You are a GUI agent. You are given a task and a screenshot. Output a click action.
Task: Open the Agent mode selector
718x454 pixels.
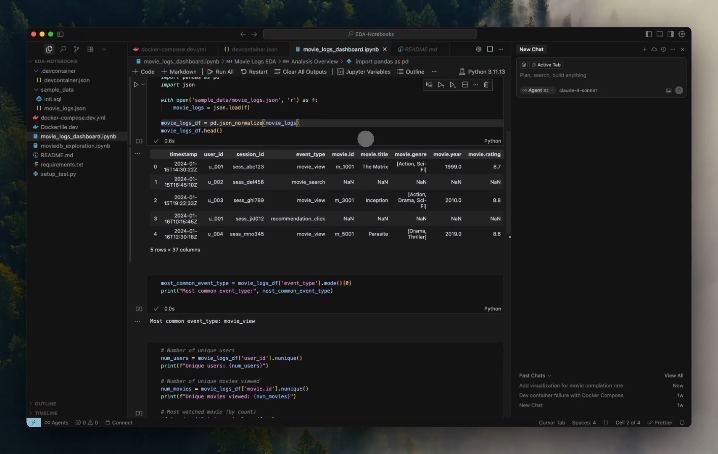538,90
